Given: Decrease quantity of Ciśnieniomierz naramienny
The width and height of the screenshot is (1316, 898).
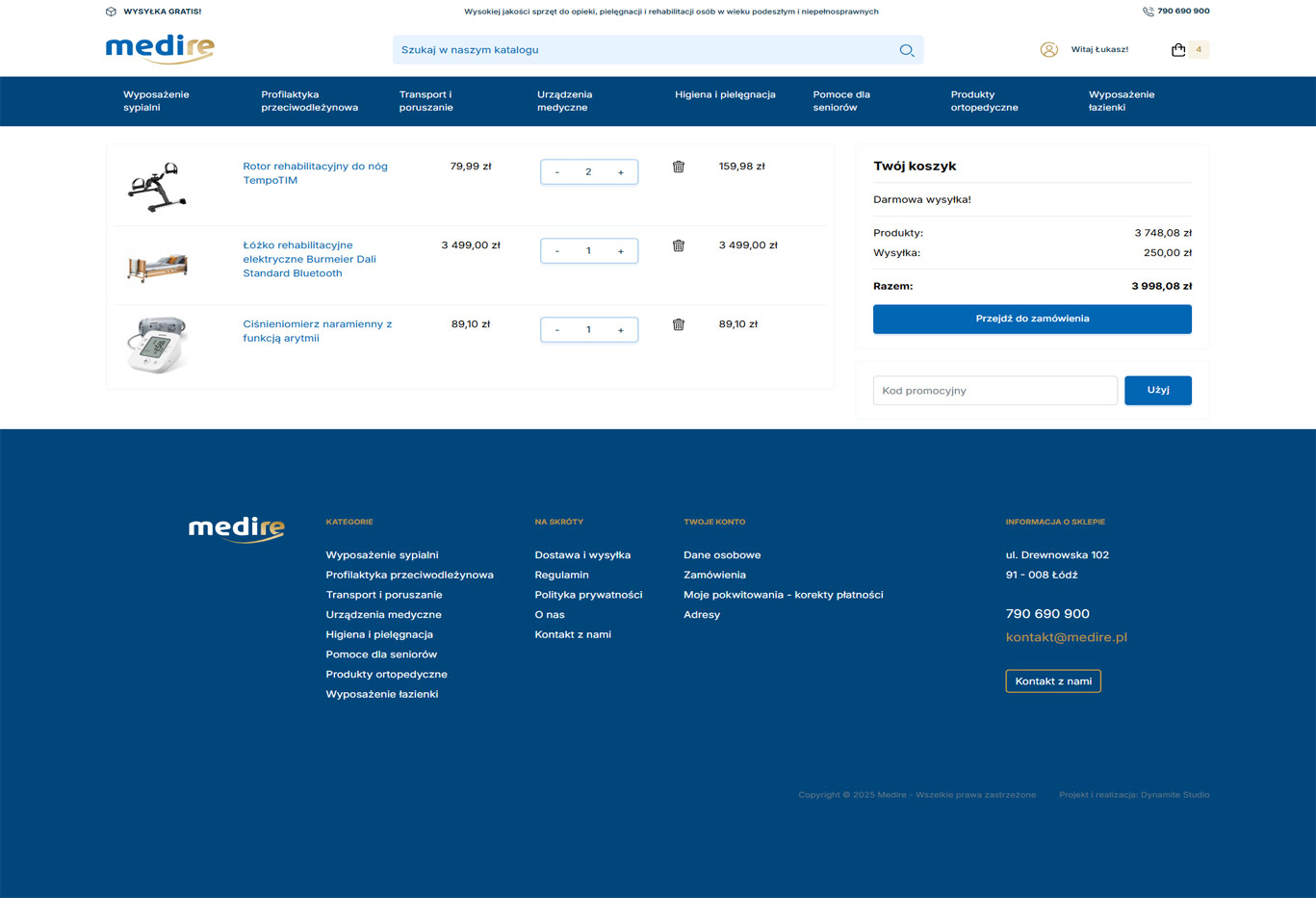Looking at the screenshot, I should pos(557,330).
